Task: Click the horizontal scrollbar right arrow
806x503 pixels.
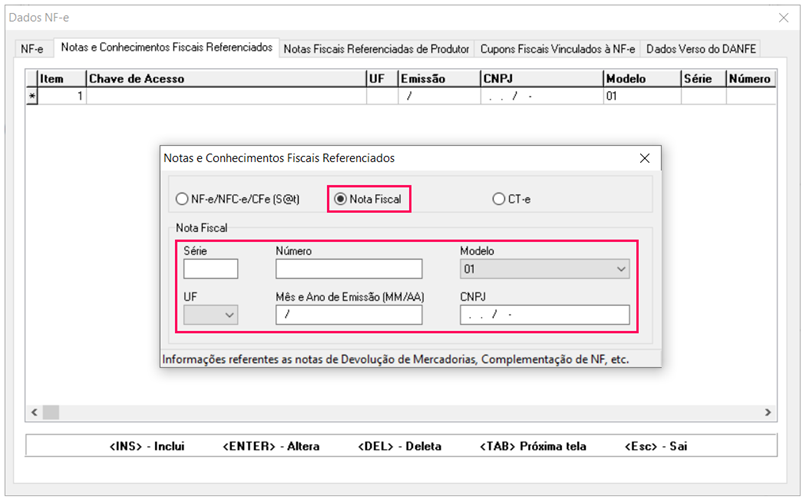Action: [x=768, y=412]
